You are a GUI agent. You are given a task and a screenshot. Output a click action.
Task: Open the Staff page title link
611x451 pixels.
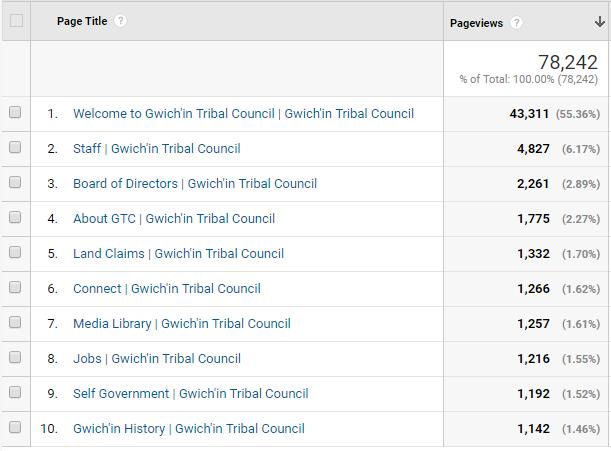[156, 149]
